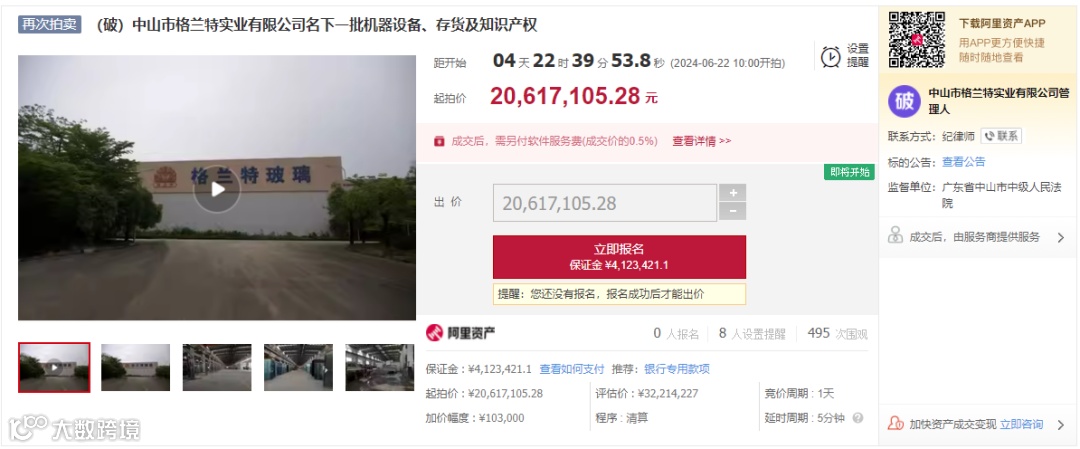This screenshot has height=449, width=1080.
Task: Decrease bid with the minus stepper
Action: tap(732, 211)
